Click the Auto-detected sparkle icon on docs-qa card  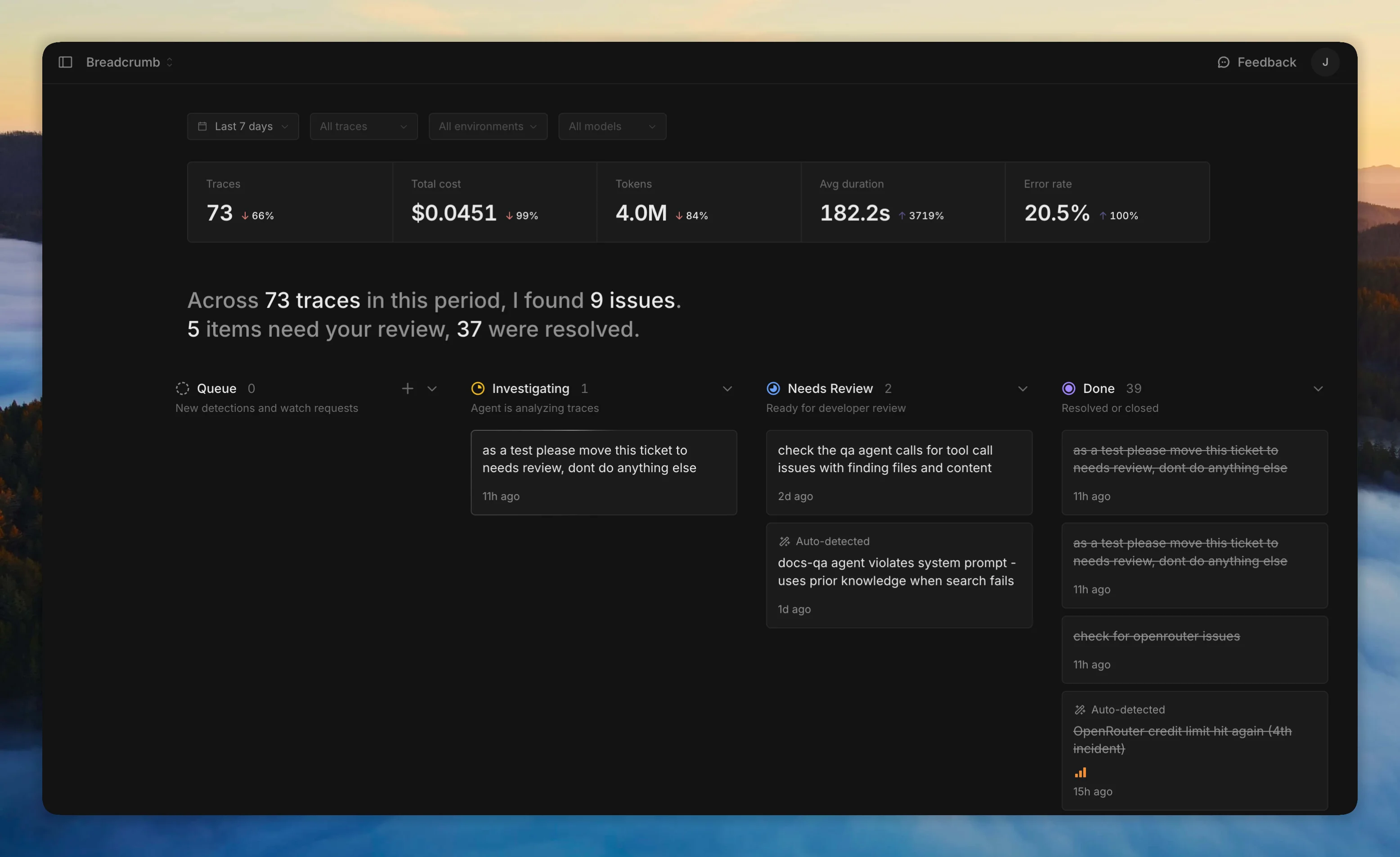tap(785, 540)
